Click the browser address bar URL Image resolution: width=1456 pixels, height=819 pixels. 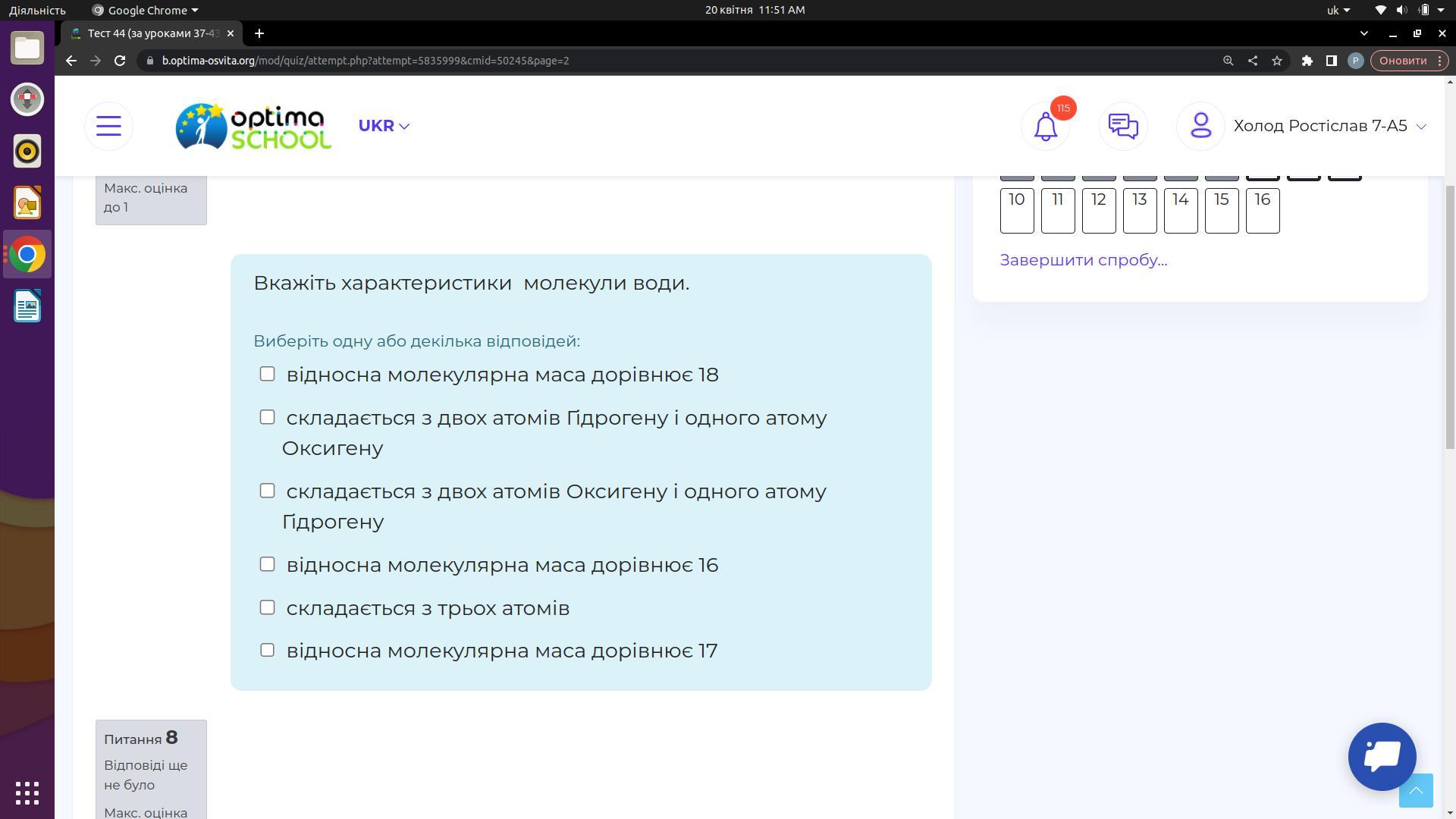(x=364, y=61)
